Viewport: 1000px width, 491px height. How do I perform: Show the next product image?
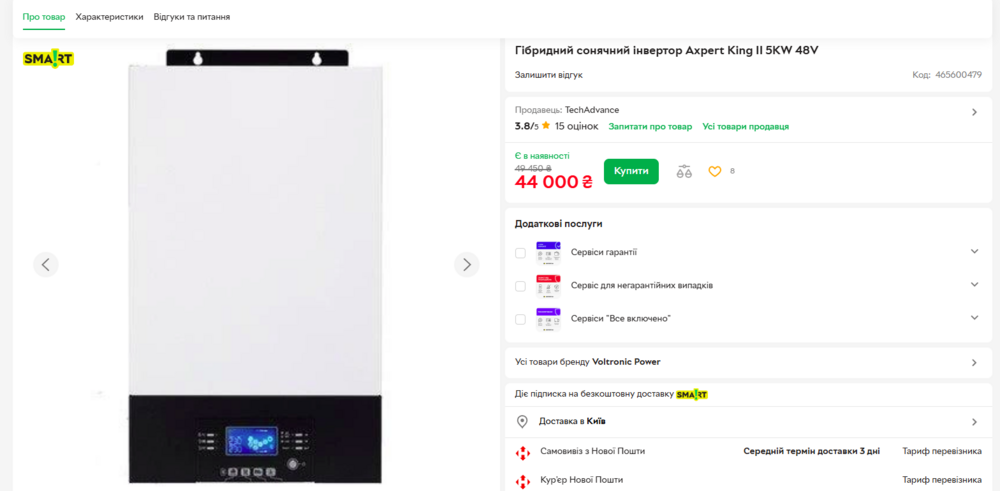tap(467, 264)
